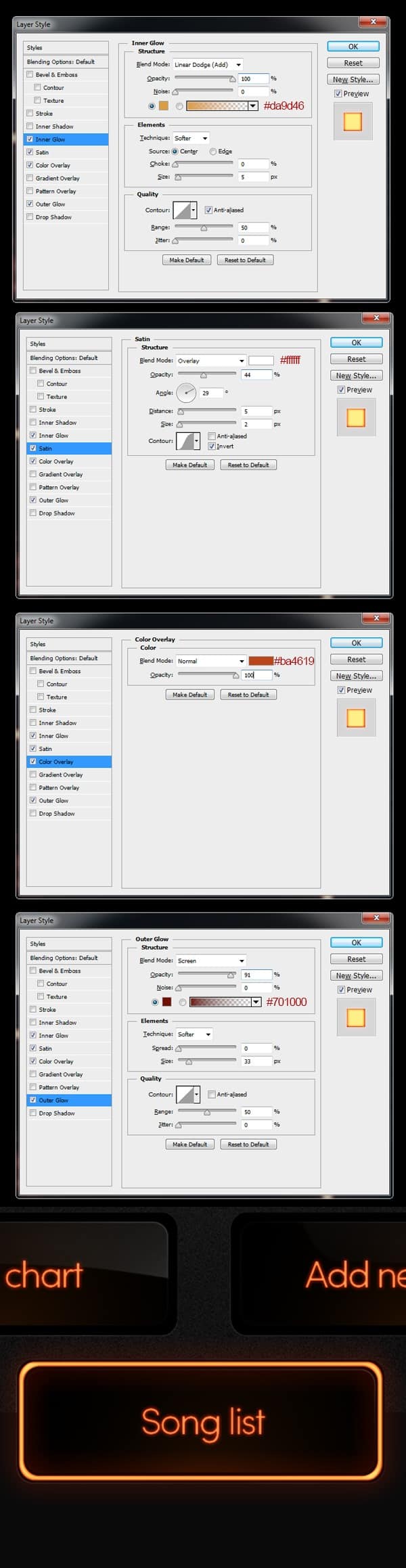Click the Satin angle dial
This screenshot has width=406, height=1568.
click(186, 392)
